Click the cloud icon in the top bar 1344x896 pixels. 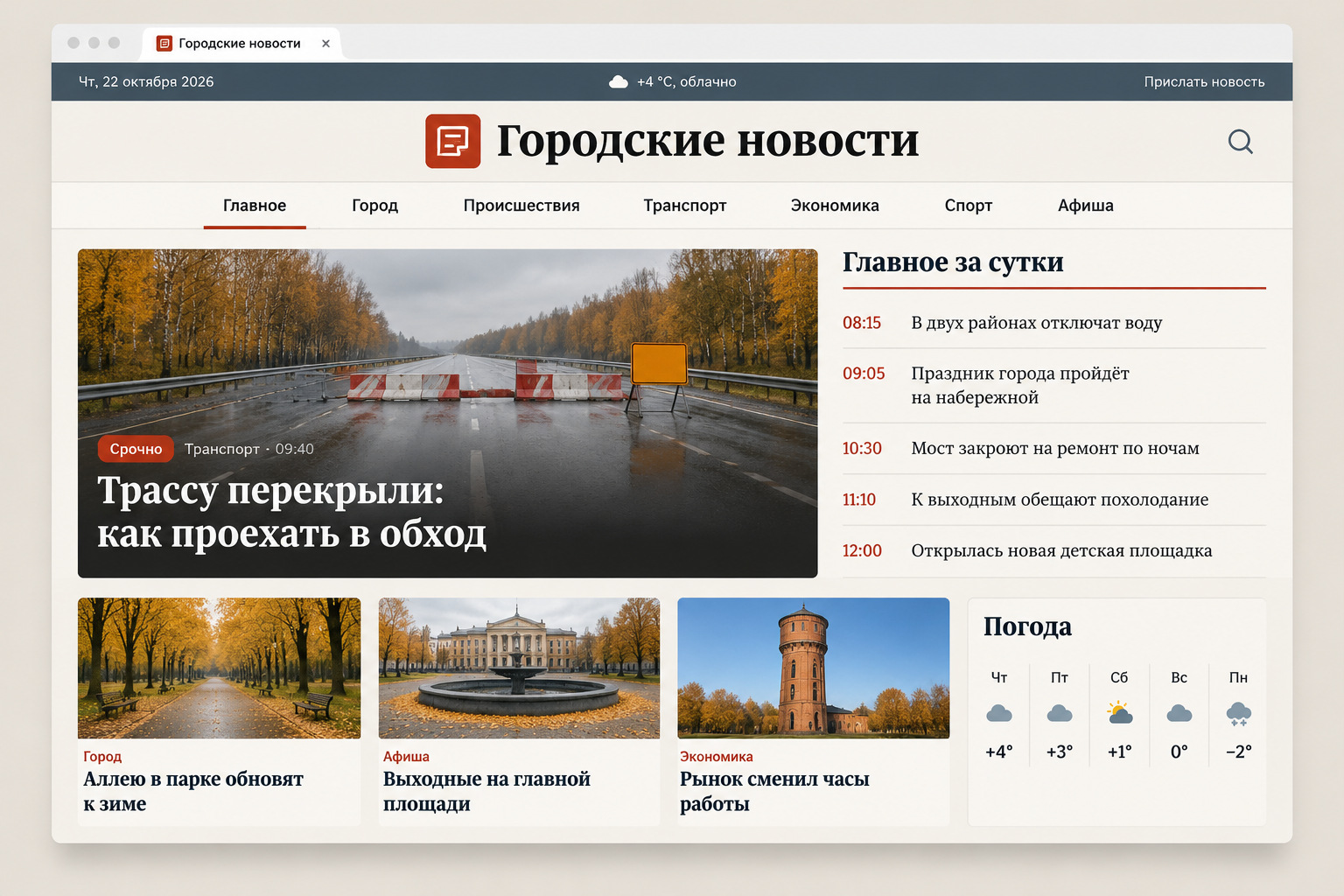(619, 82)
